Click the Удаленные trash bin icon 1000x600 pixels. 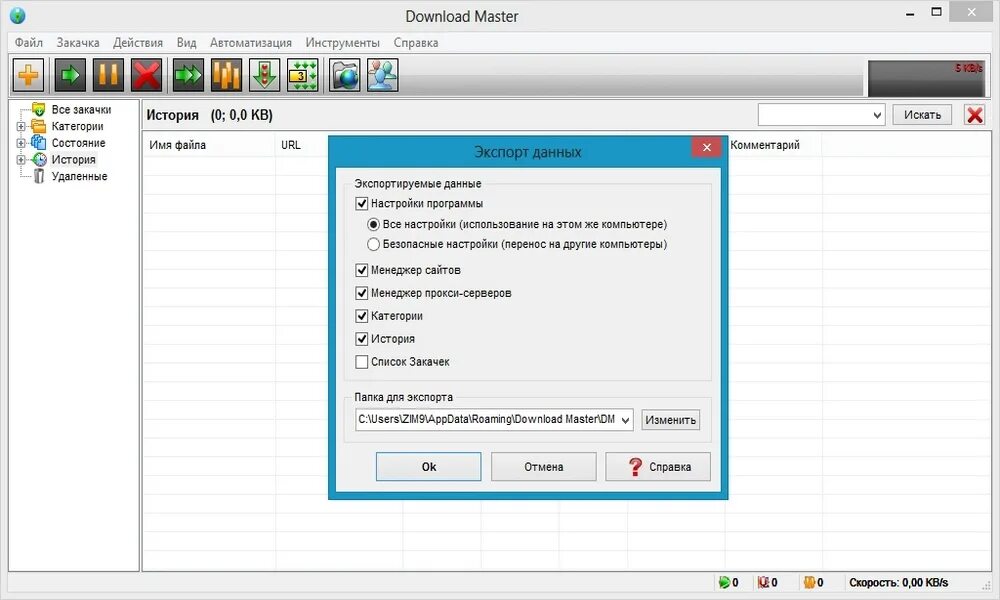[39, 176]
